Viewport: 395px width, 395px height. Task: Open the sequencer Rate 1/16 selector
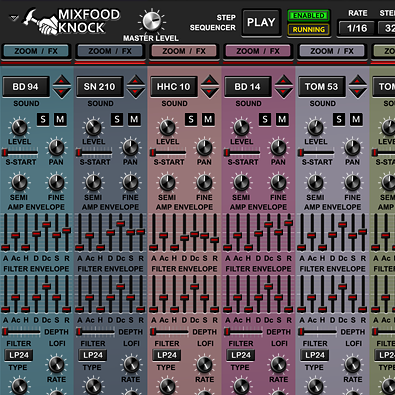(357, 28)
